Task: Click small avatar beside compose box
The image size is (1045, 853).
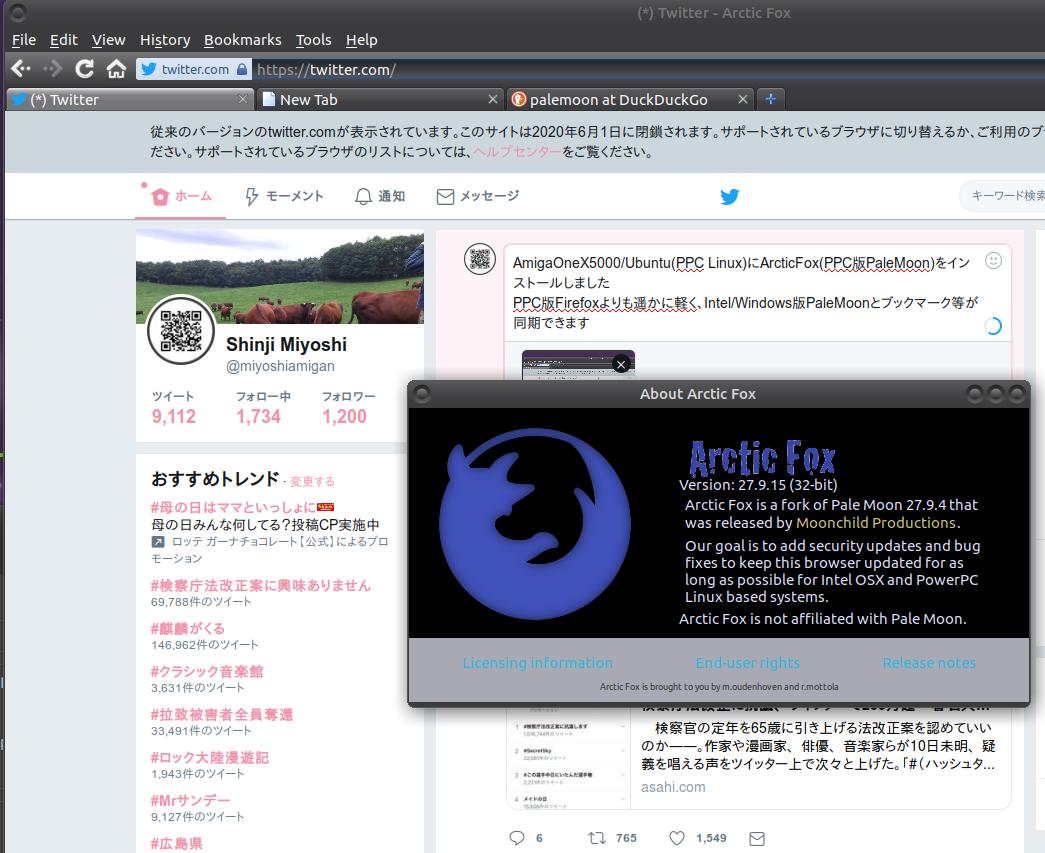Action: (x=480, y=259)
